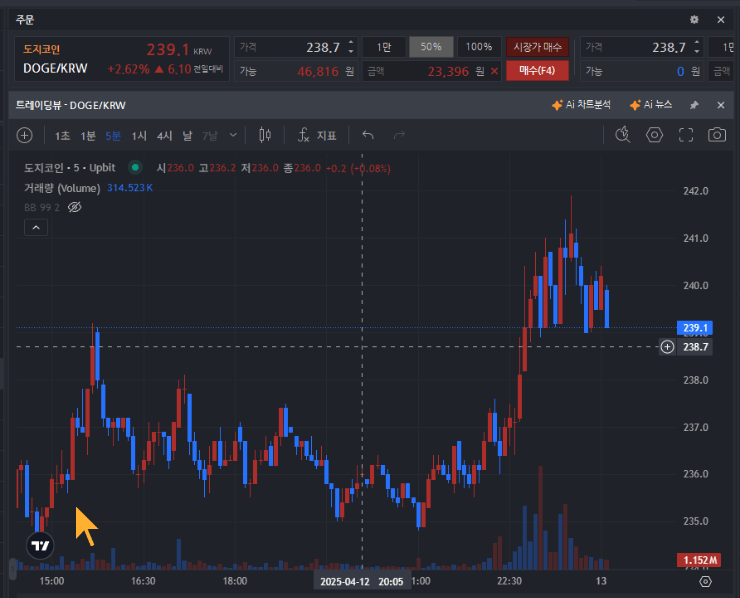
Task: Expand the time interval dropdown chevron
Action: pos(234,135)
